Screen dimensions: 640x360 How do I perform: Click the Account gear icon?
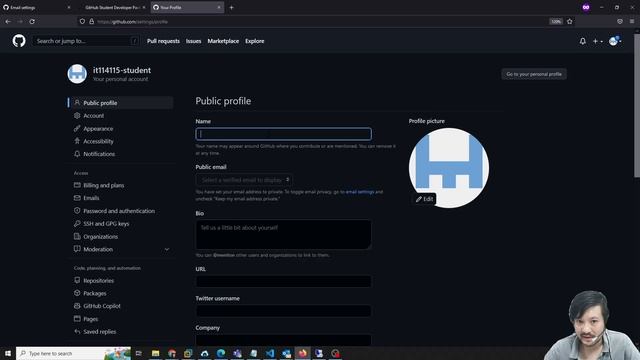pyautogui.click(x=77, y=116)
